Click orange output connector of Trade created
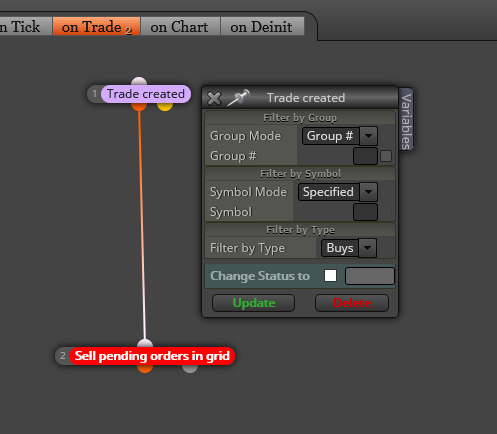Viewport: 497px width, 434px height. coord(139,107)
